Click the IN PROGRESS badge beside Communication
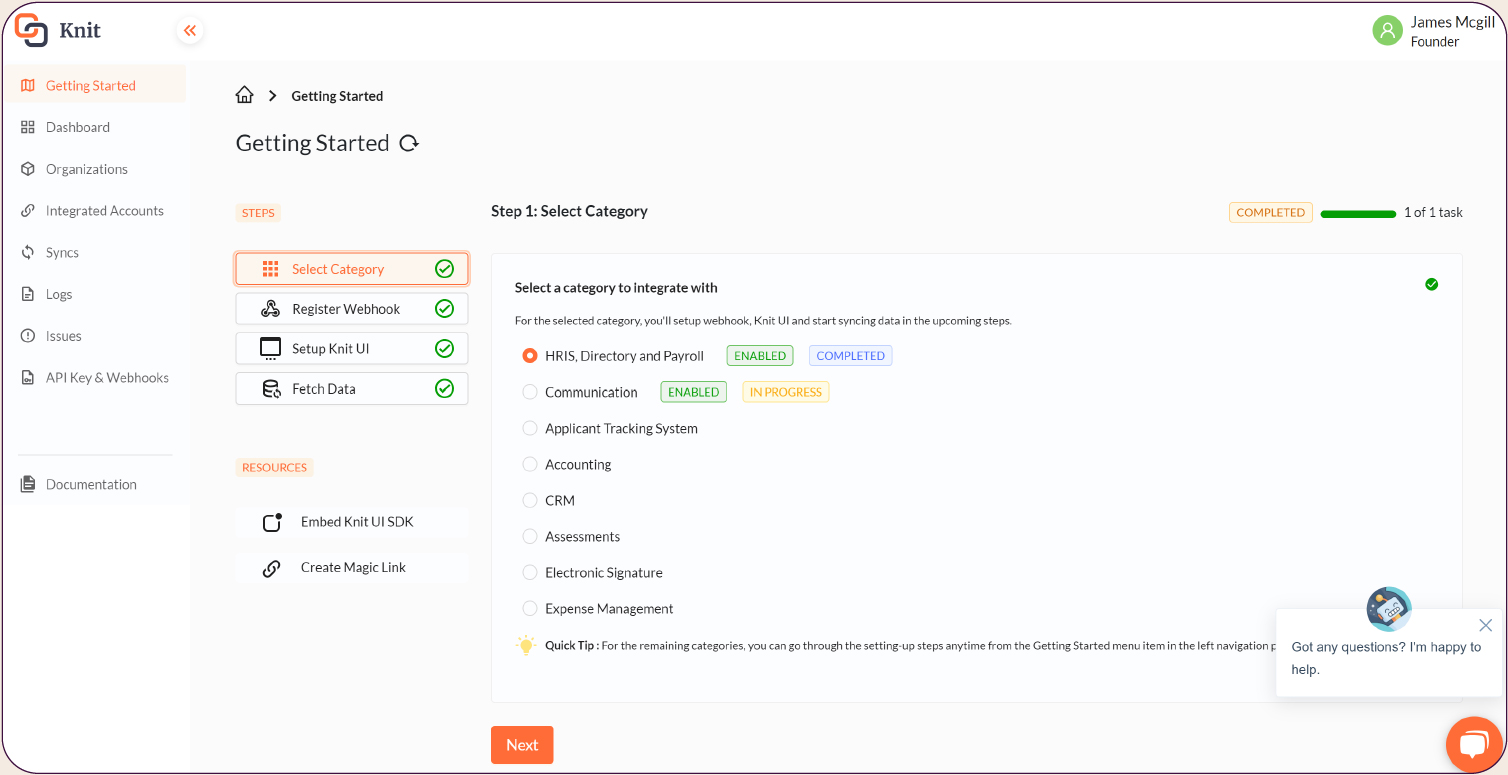 pos(786,393)
